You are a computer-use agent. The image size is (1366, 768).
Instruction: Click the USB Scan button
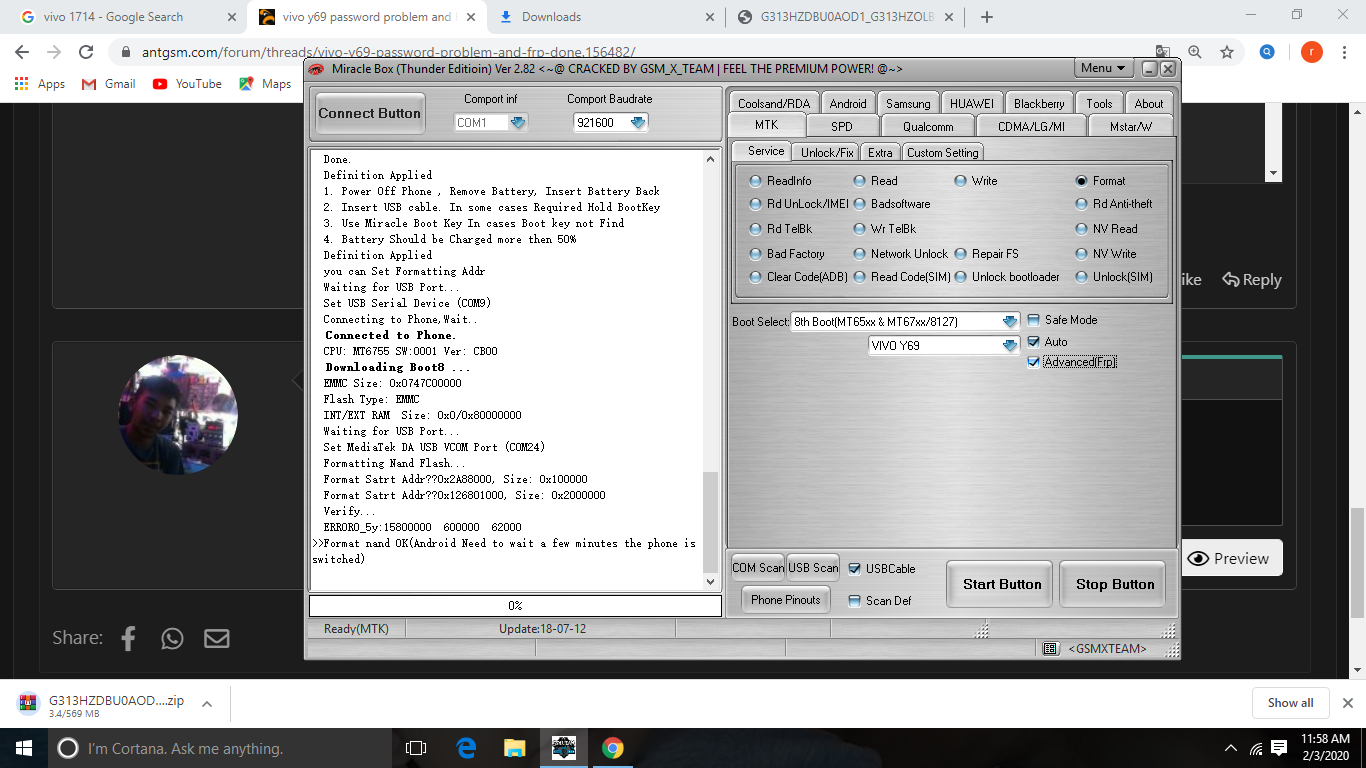pyautogui.click(x=813, y=568)
